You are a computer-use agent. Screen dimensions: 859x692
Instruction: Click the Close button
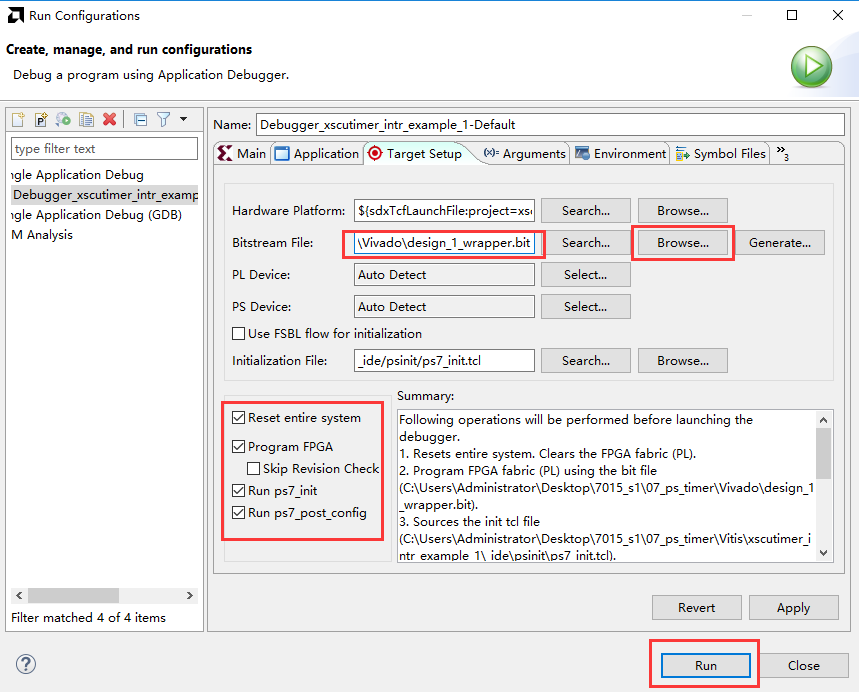(x=804, y=665)
